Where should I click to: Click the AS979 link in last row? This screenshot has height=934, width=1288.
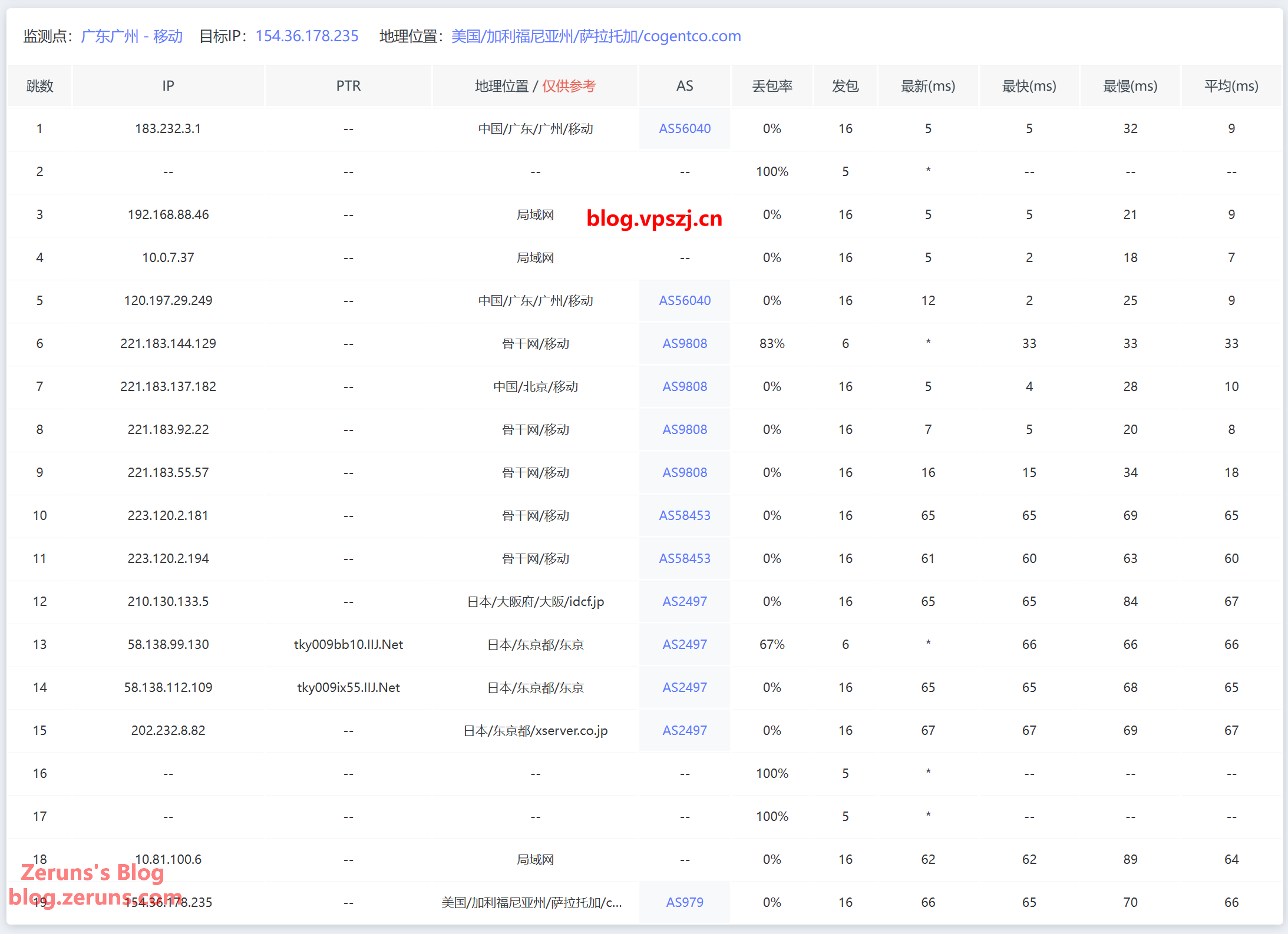click(x=684, y=902)
